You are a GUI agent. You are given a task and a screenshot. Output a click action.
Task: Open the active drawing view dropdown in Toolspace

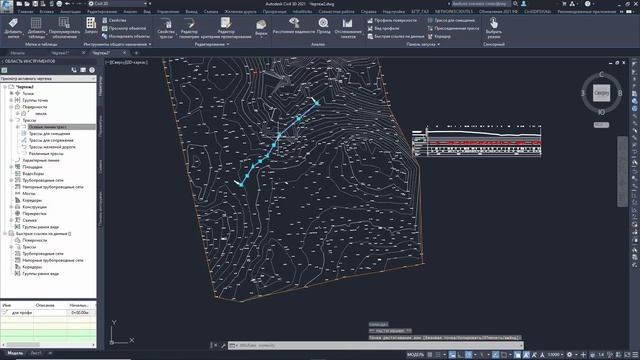[x=48, y=78]
